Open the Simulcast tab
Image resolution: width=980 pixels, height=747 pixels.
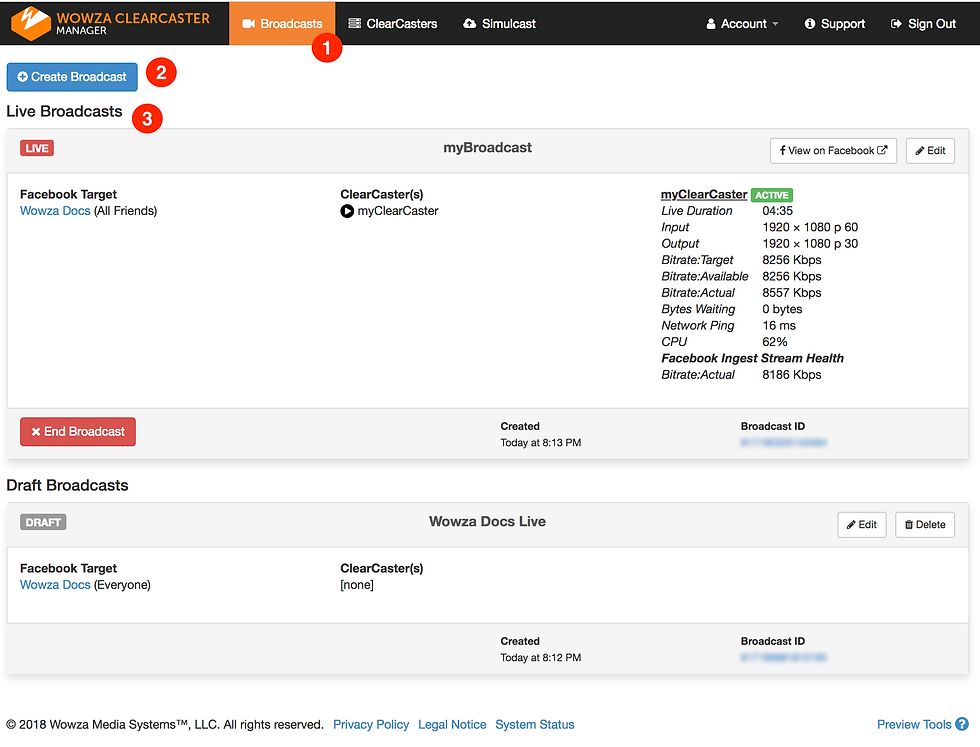[499, 24]
